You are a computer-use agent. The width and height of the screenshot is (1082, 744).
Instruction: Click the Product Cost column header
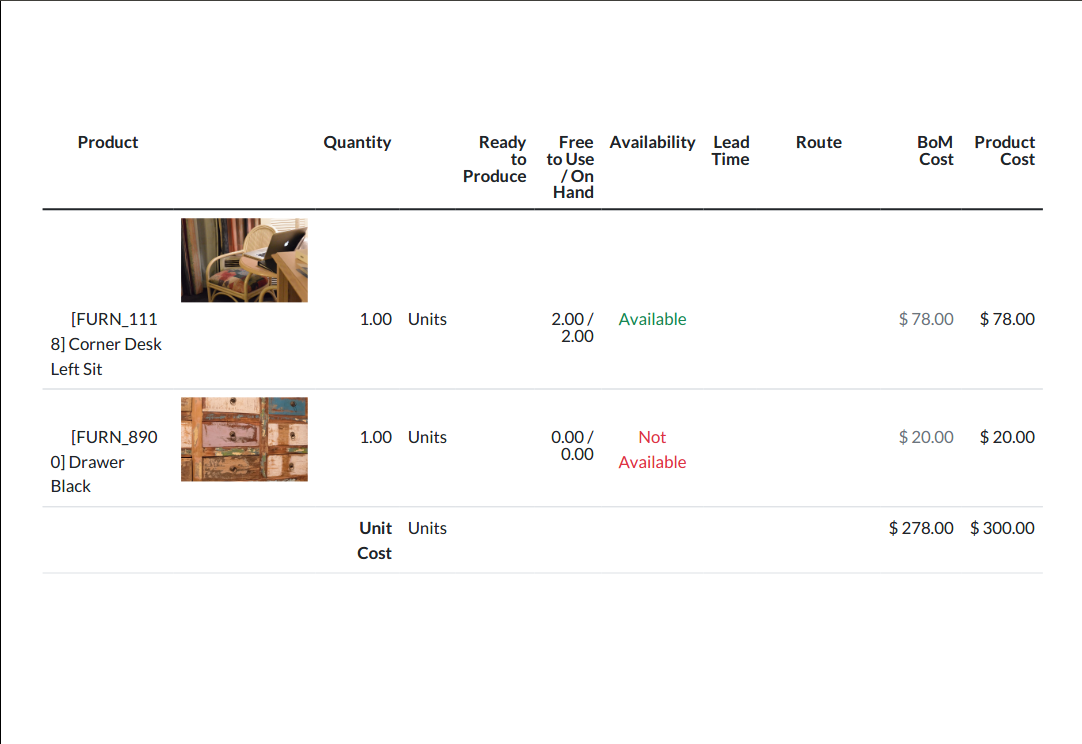[1005, 150]
